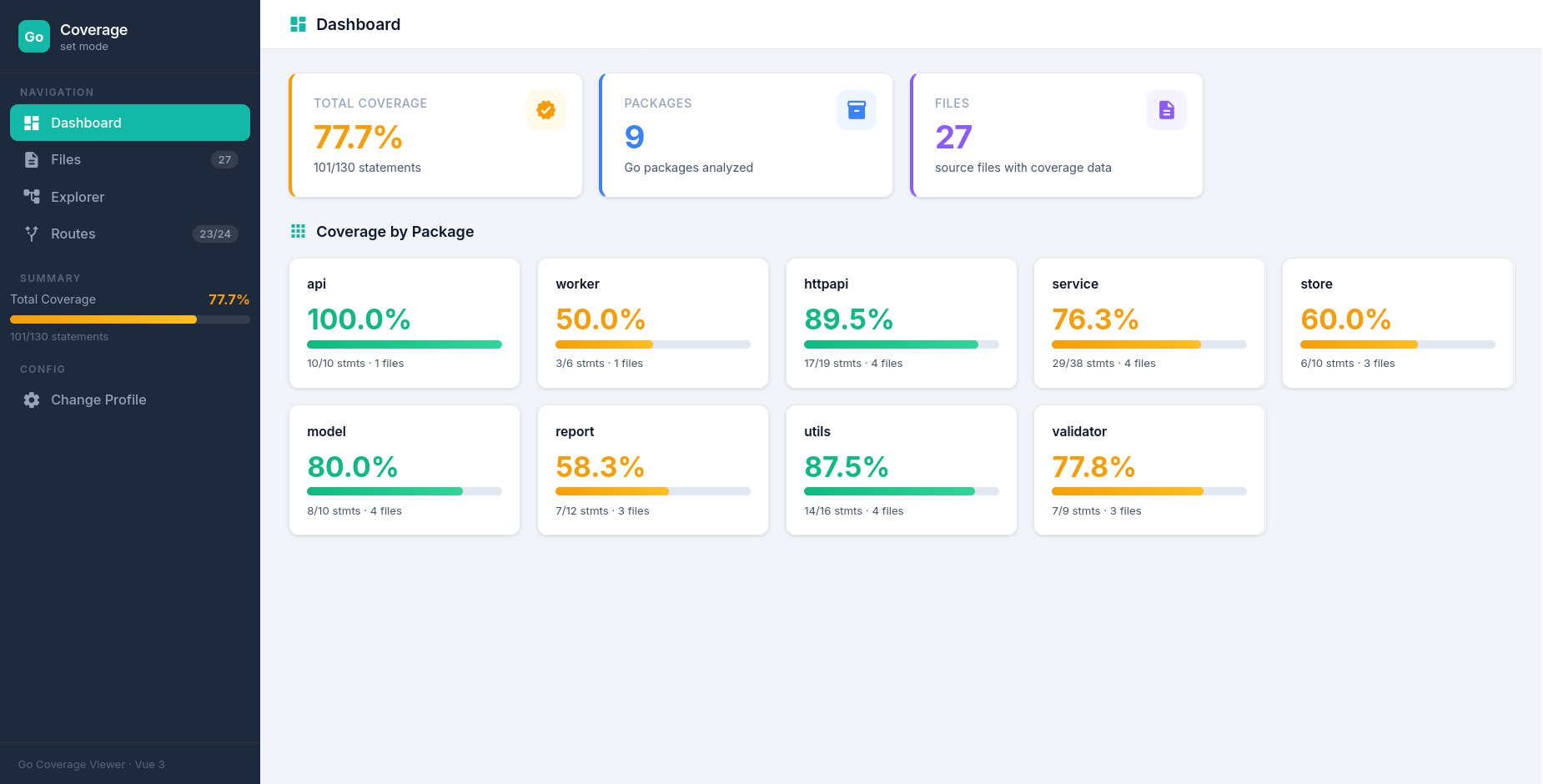Open the Explorer navigation item

tap(78, 197)
